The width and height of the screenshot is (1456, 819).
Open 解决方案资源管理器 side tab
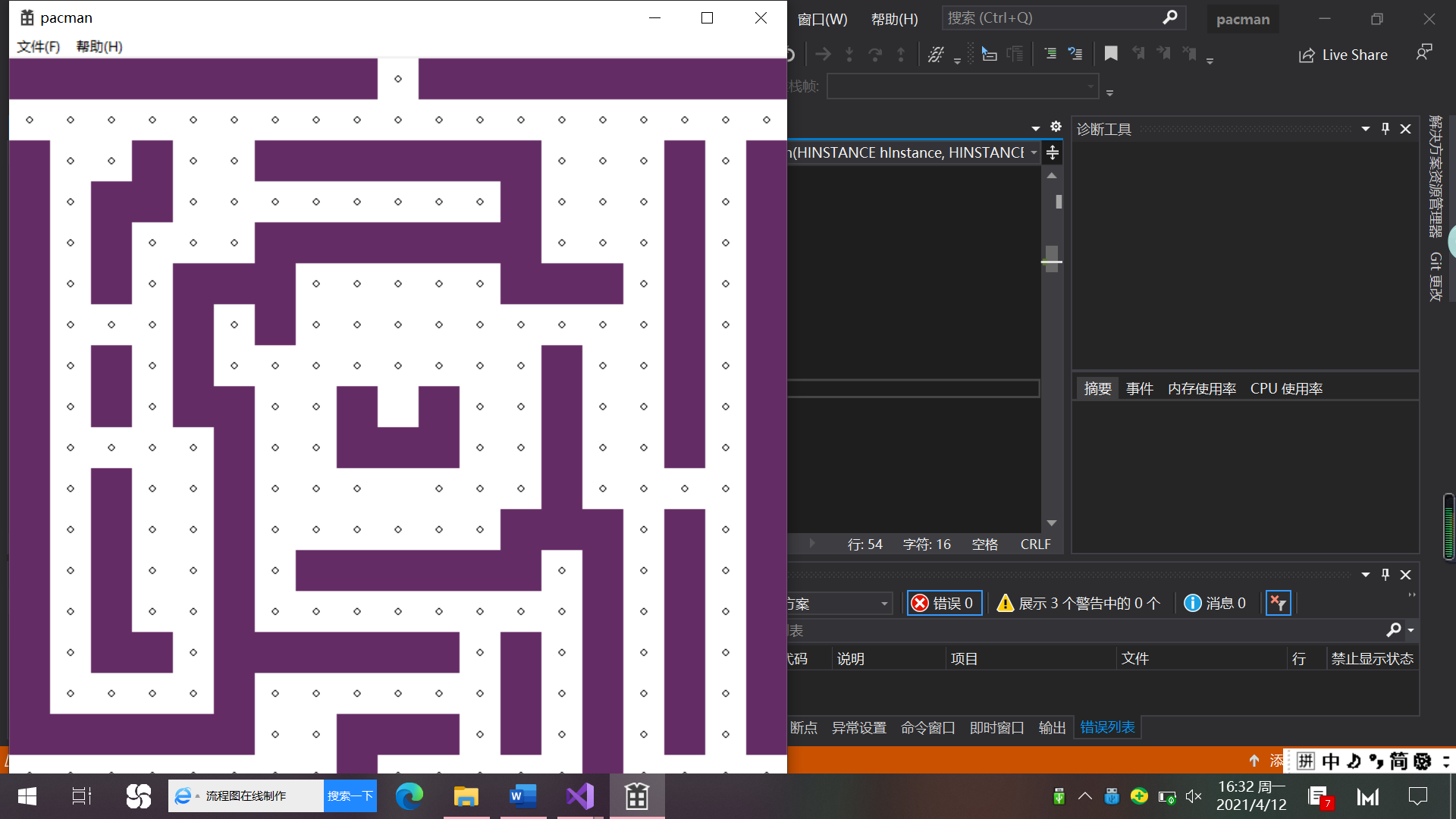click(1436, 176)
